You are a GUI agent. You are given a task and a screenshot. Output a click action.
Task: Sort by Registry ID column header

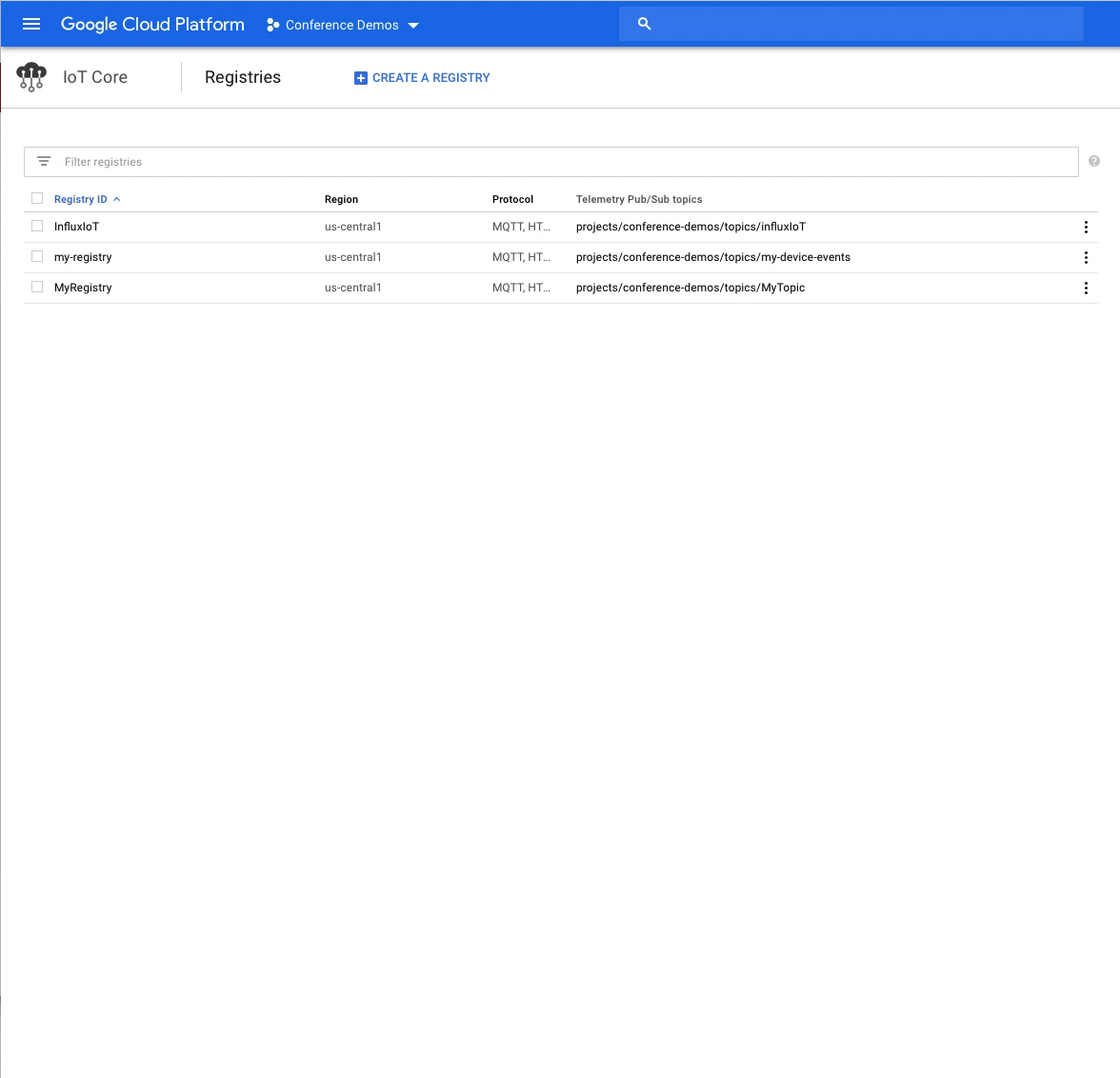[x=81, y=199]
